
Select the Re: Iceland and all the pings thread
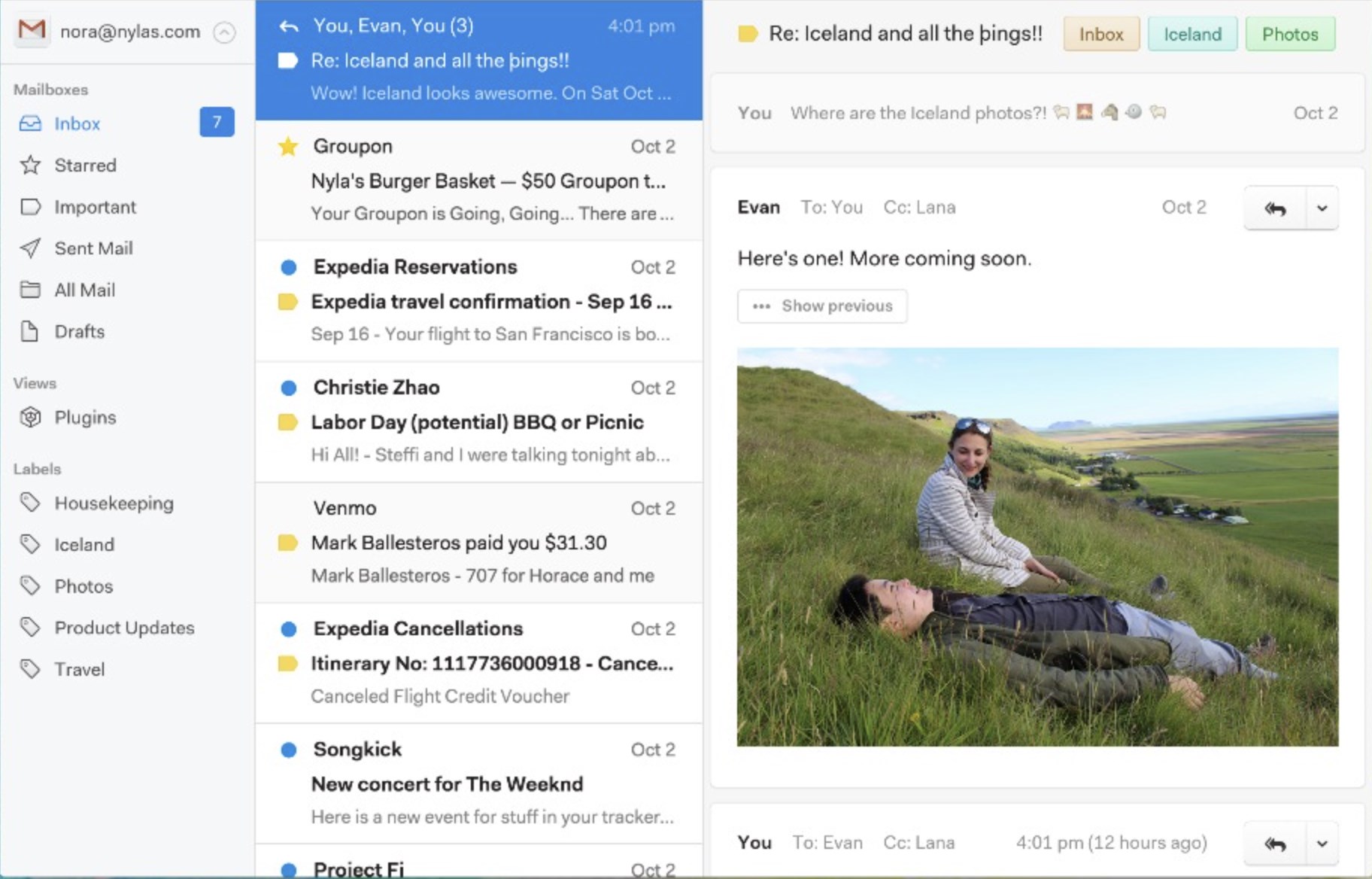(x=479, y=60)
